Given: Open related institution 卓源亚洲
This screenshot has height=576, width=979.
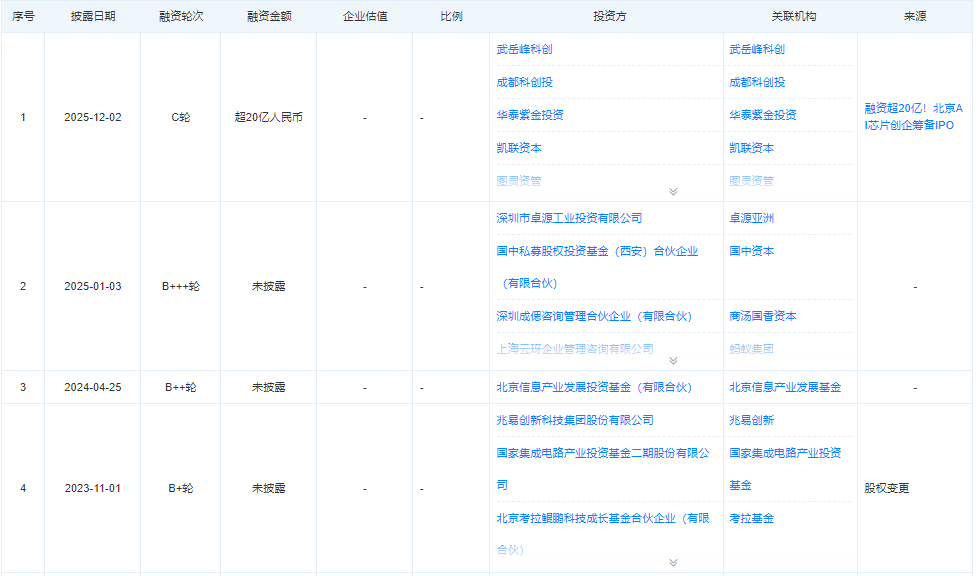Looking at the screenshot, I should (x=751, y=218).
